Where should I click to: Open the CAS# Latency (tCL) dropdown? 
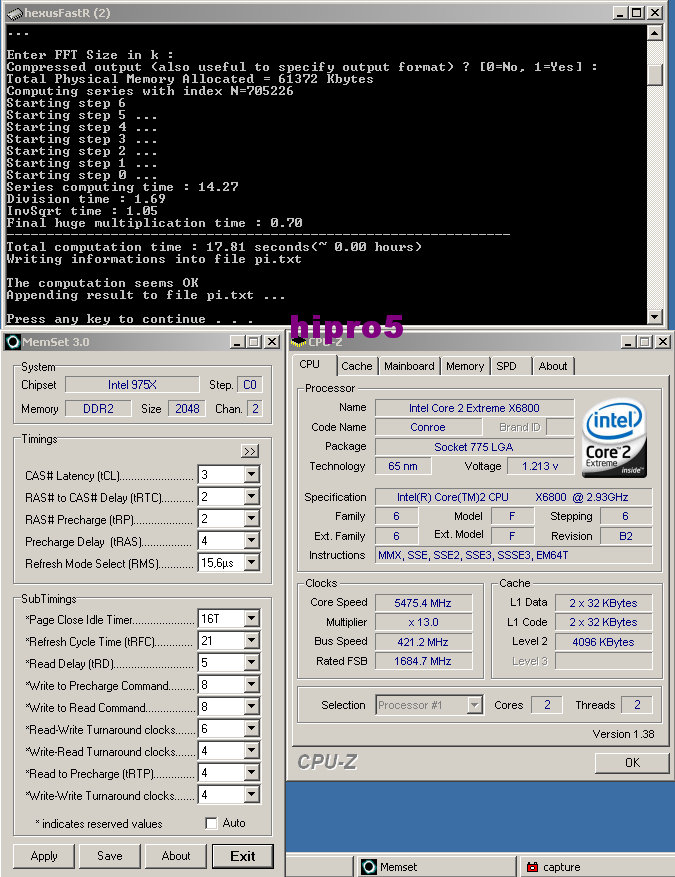(x=251, y=475)
